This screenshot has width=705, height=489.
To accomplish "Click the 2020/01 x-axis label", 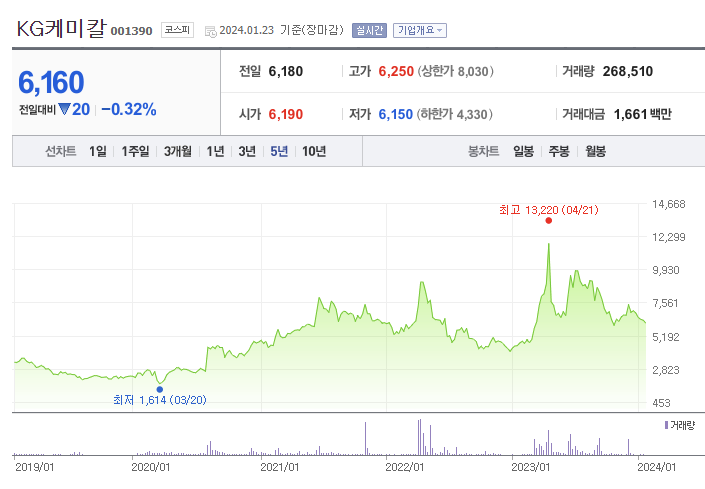I will coord(151,467).
